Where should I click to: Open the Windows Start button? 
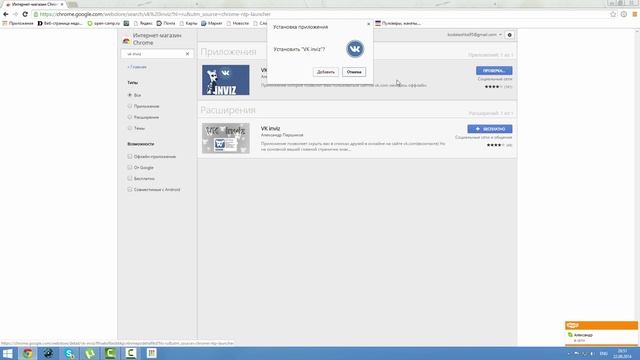(x=7, y=353)
